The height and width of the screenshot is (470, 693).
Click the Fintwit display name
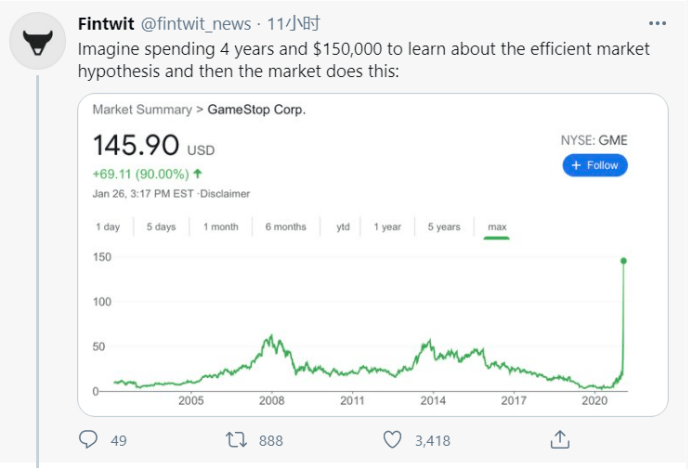106,23
